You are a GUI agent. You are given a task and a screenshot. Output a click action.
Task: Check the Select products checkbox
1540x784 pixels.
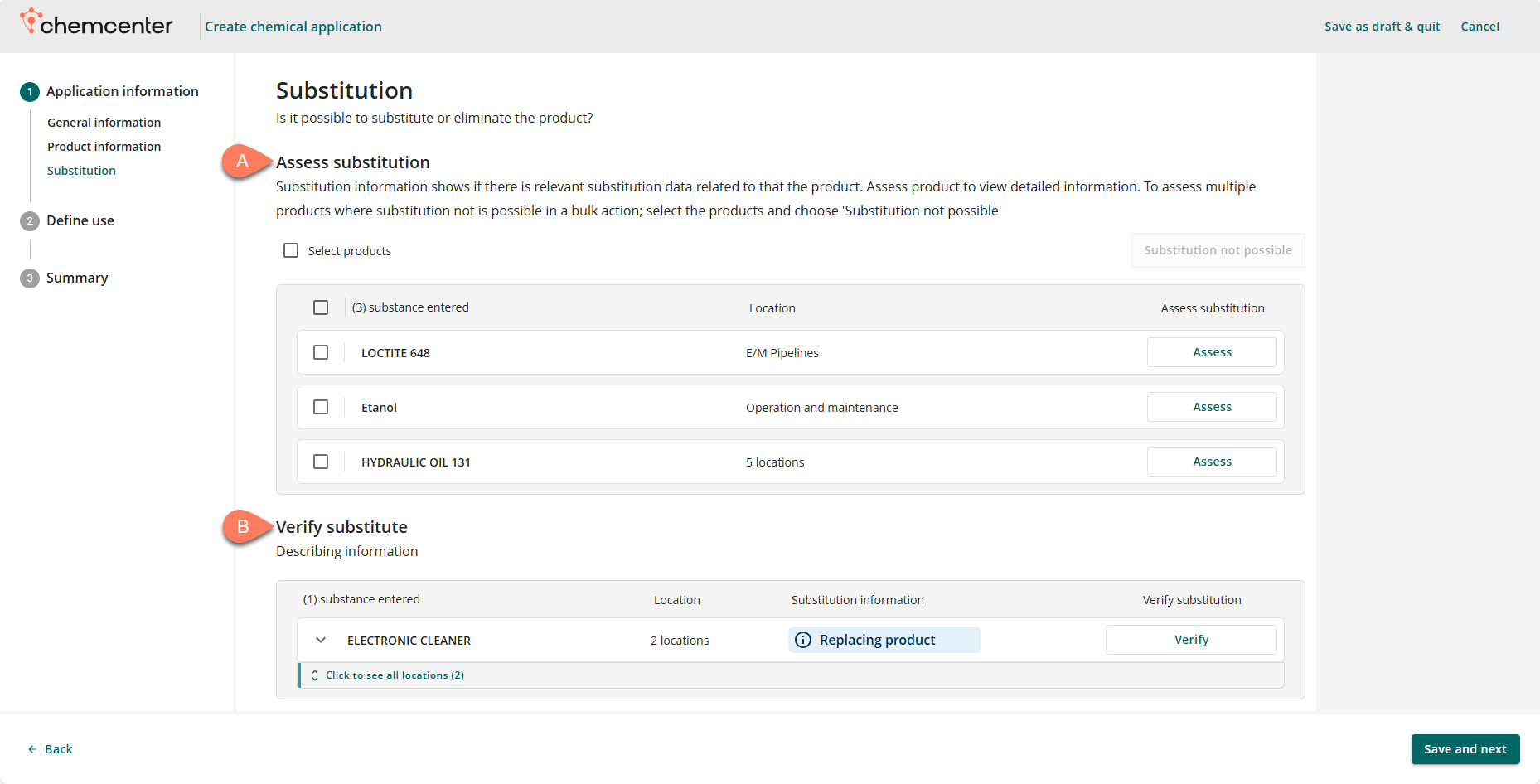tap(291, 250)
